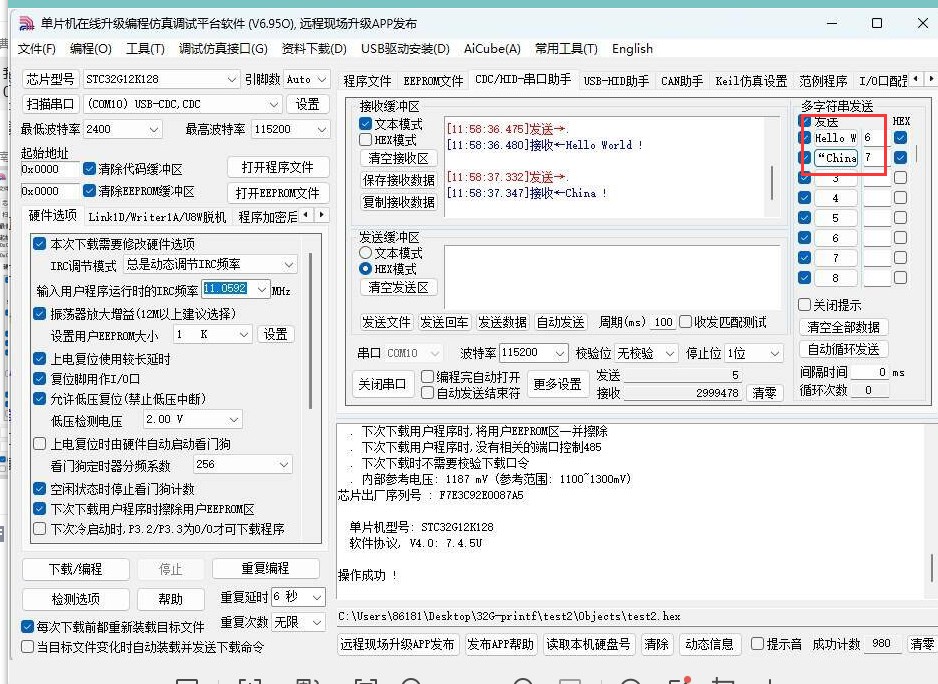938x684 pixels.
Task: Switch to the Keil仿真设置 tab
Action: (751, 81)
